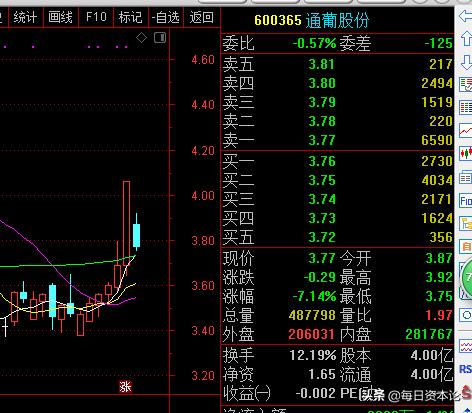The width and height of the screenshot is (472, 413).
Task: Click the F10 sidebar icon
Action: point(466,201)
